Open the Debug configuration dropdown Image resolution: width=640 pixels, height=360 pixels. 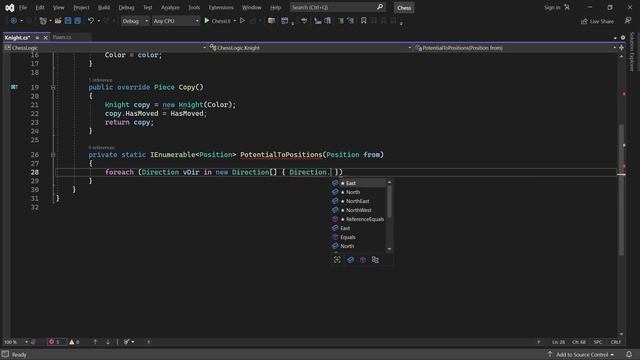click(x=135, y=21)
